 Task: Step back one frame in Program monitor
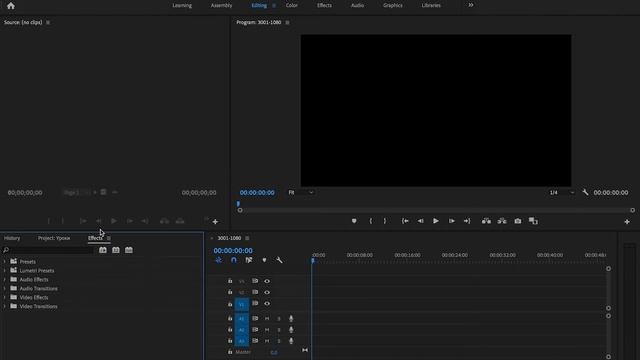(x=420, y=221)
